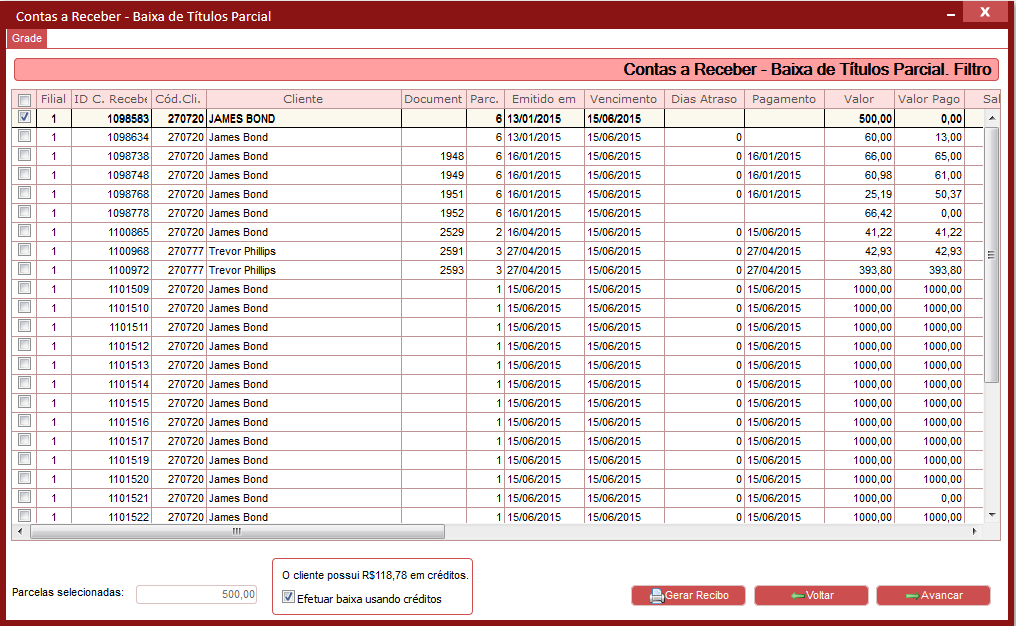The image size is (1016, 626).
Task: Sort by the Filial column header
Action: click(53, 99)
